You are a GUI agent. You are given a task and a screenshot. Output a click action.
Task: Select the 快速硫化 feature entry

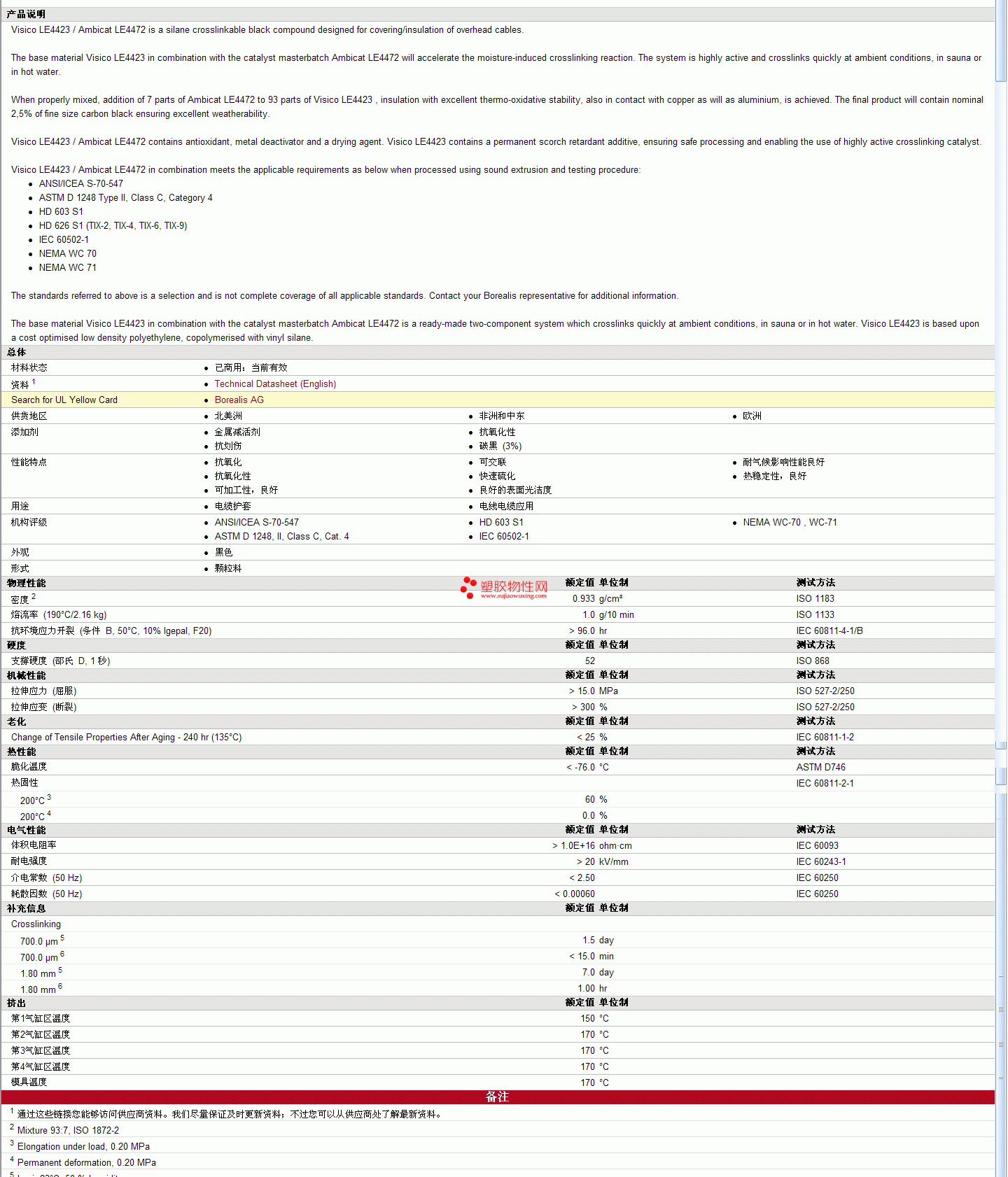[497, 476]
